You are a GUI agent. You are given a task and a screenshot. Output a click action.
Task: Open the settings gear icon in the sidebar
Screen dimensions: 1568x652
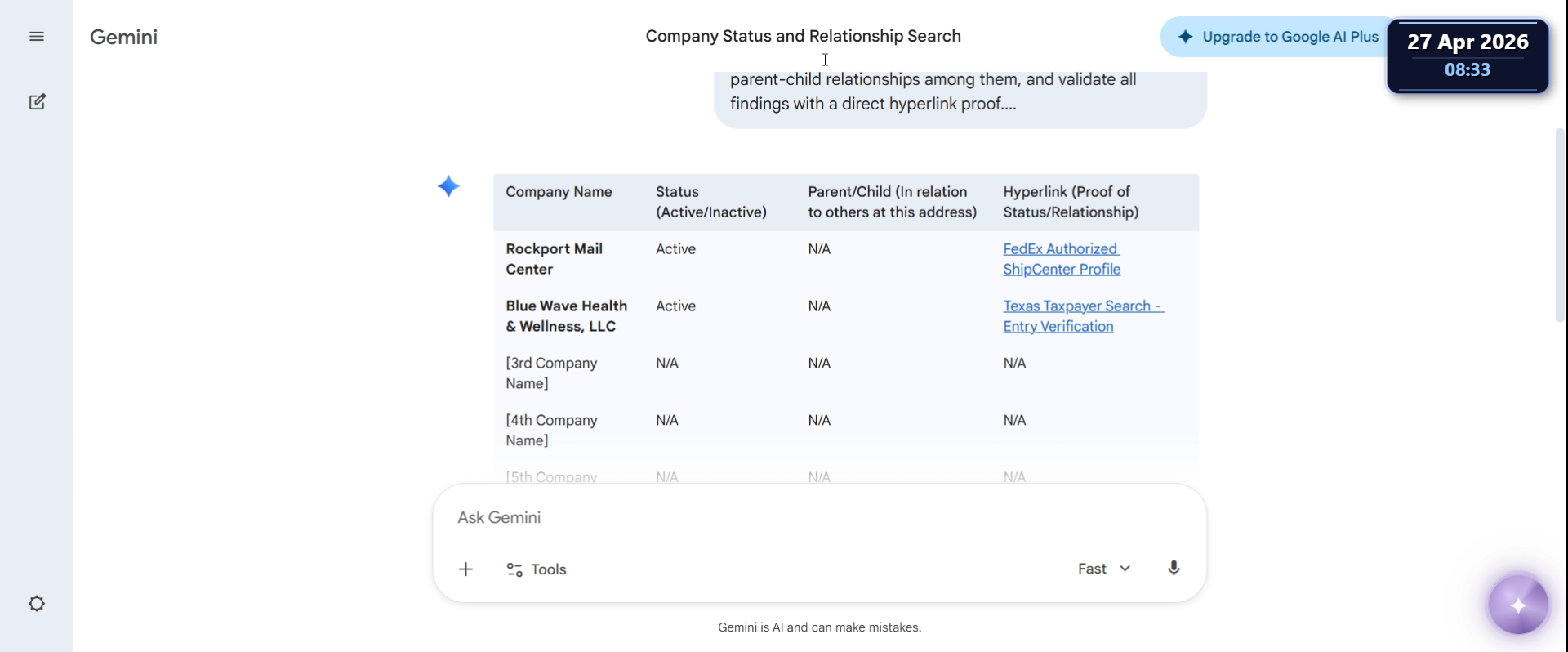[37, 604]
